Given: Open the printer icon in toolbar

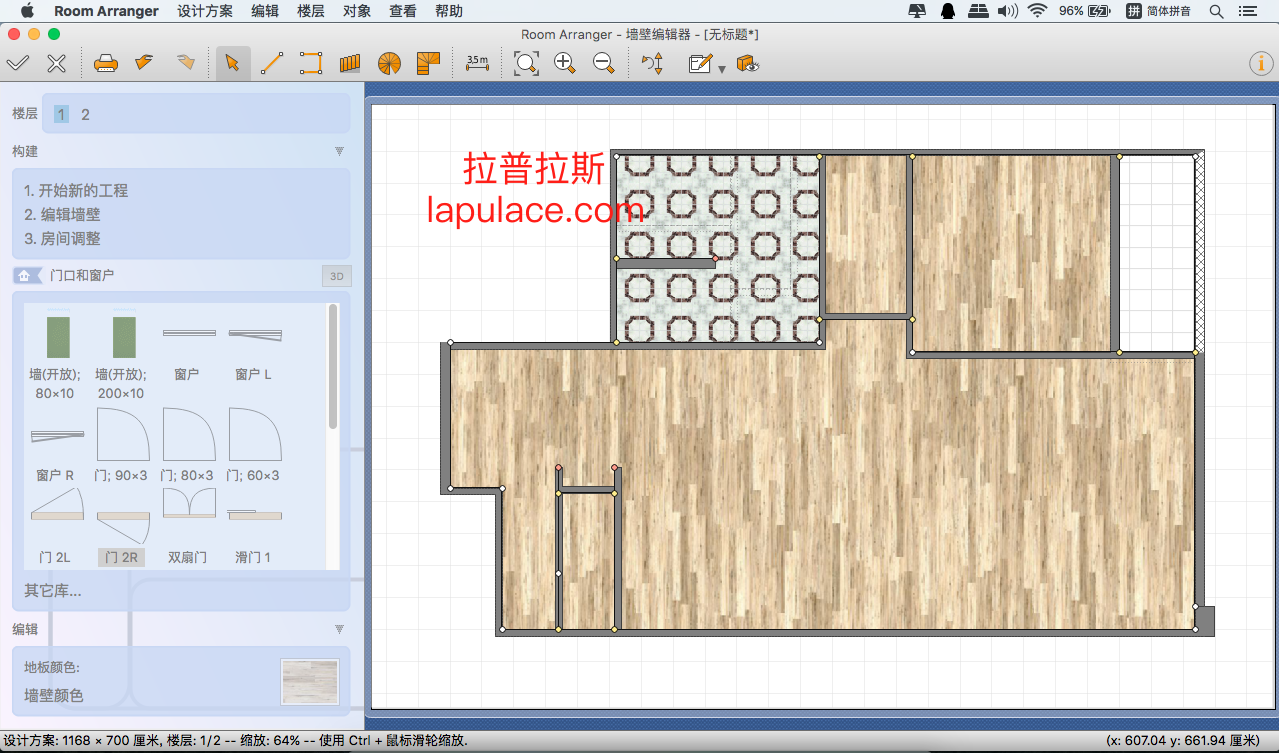Looking at the screenshot, I should tap(106, 63).
